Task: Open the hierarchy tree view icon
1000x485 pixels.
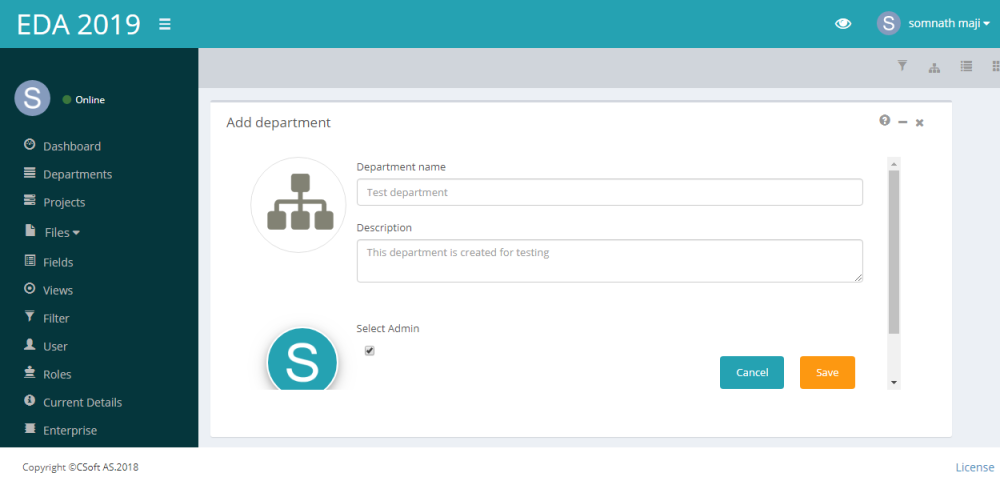Action: [934, 67]
